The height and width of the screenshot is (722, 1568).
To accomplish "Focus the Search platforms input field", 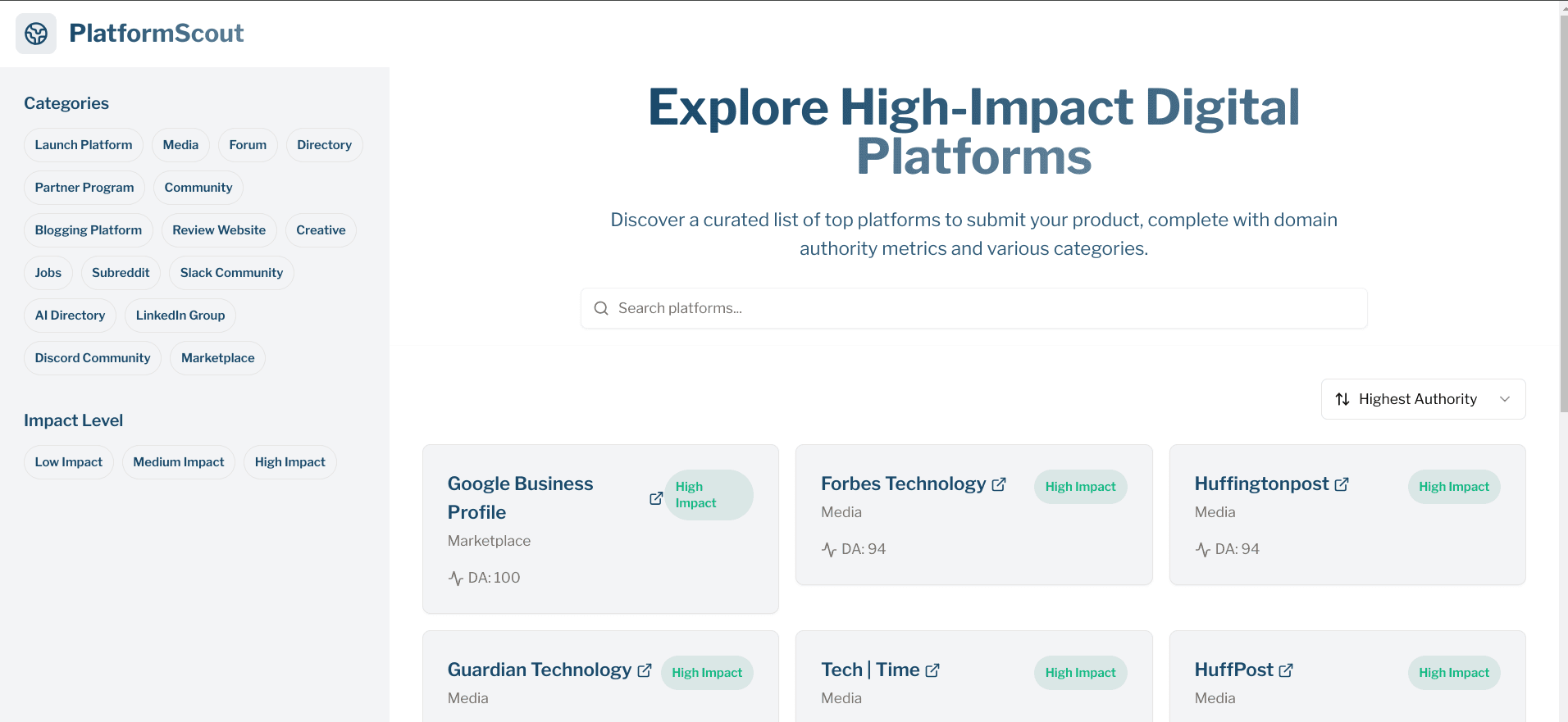I will coord(973,308).
